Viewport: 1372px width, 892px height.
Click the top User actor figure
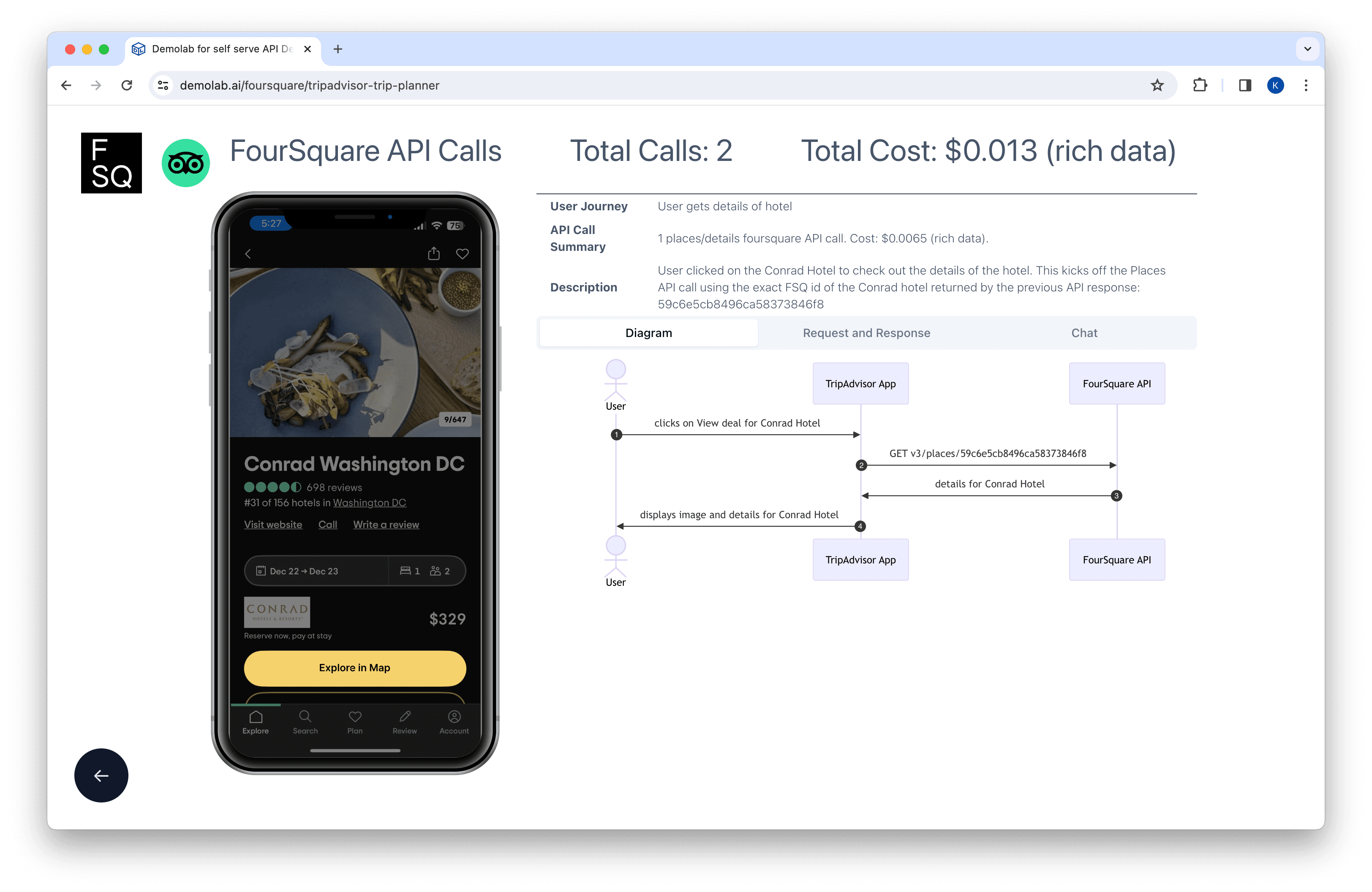tap(615, 385)
